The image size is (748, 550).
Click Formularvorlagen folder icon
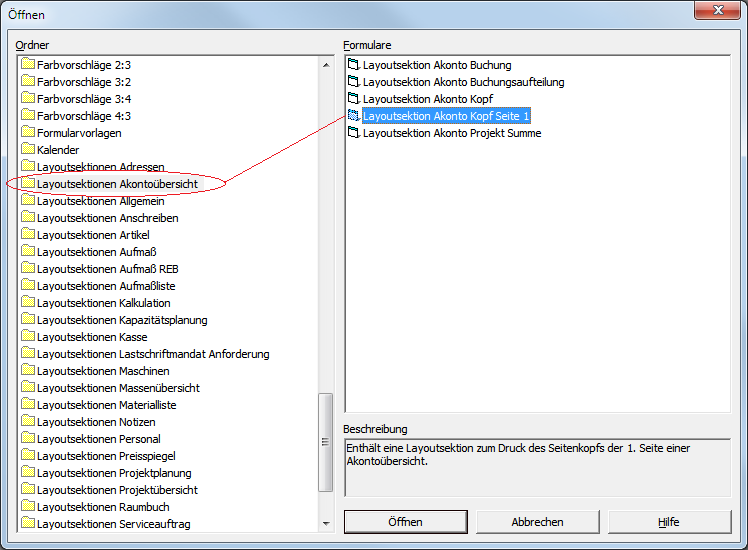[x=28, y=132]
